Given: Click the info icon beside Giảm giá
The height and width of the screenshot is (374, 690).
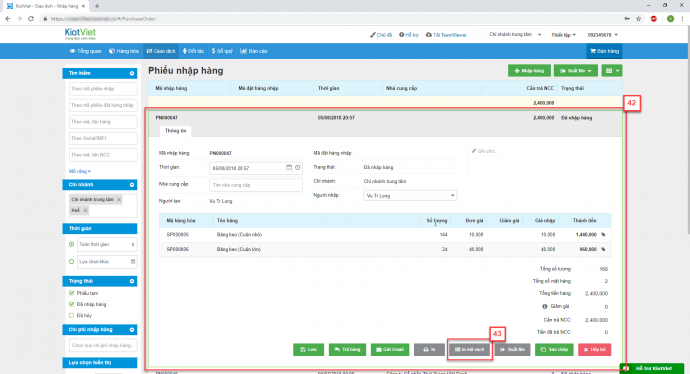Looking at the screenshot, I should (x=545, y=306).
